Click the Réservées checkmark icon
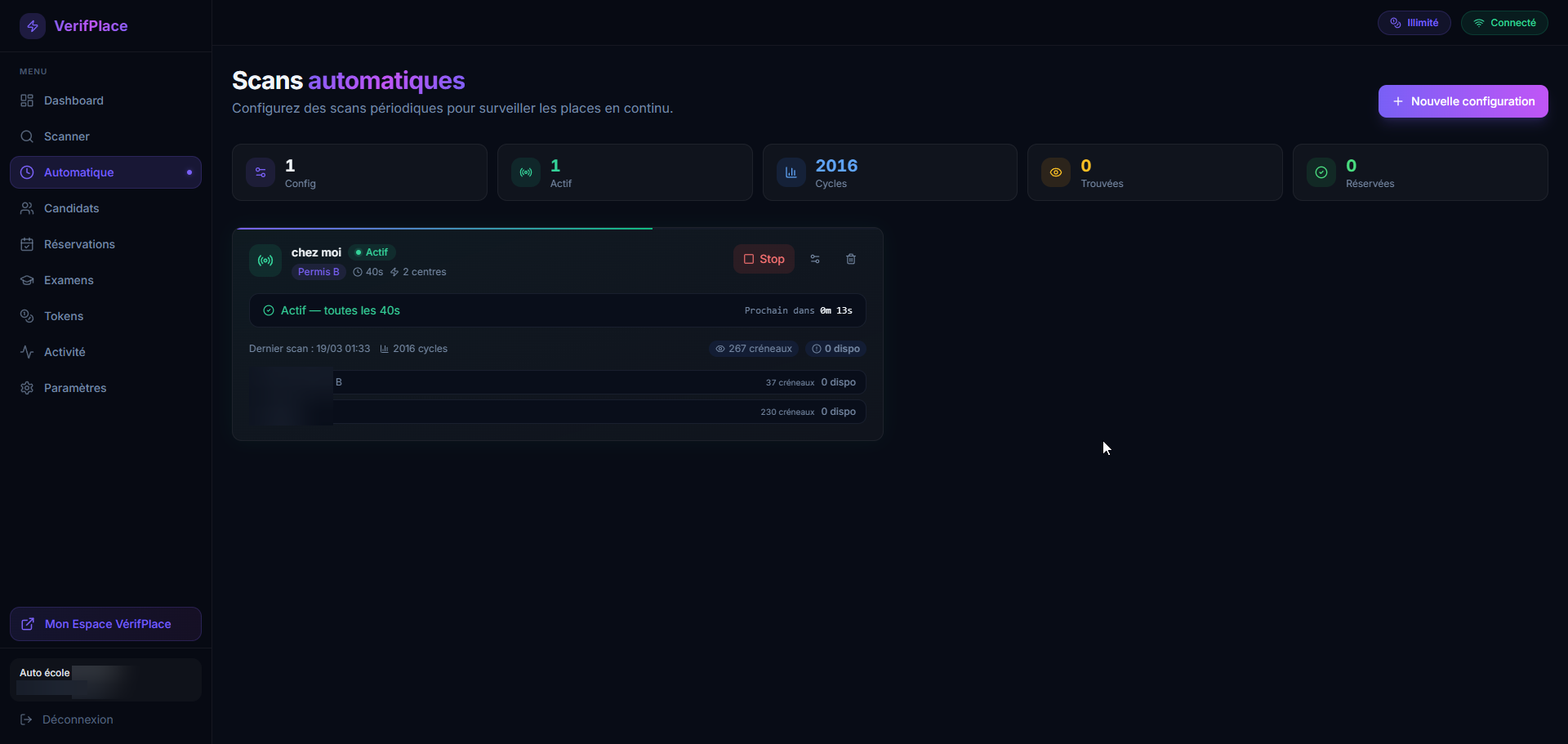Screen dimensions: 1568x744 tap(1321, 172)
